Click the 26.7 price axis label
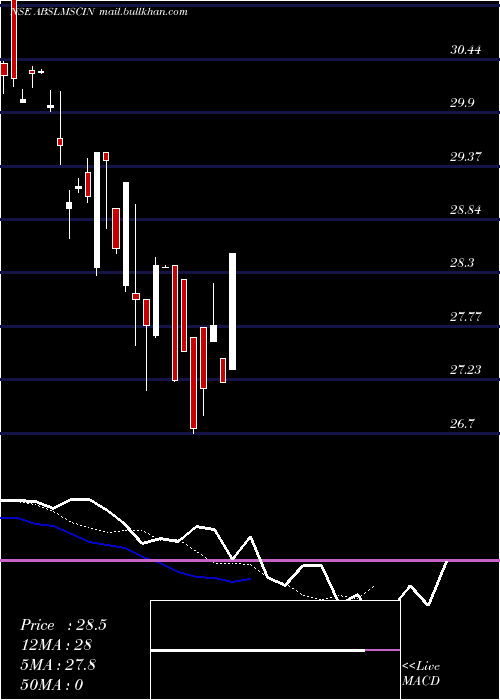This screenshot has height=700, width=500. tap(462, 423)
